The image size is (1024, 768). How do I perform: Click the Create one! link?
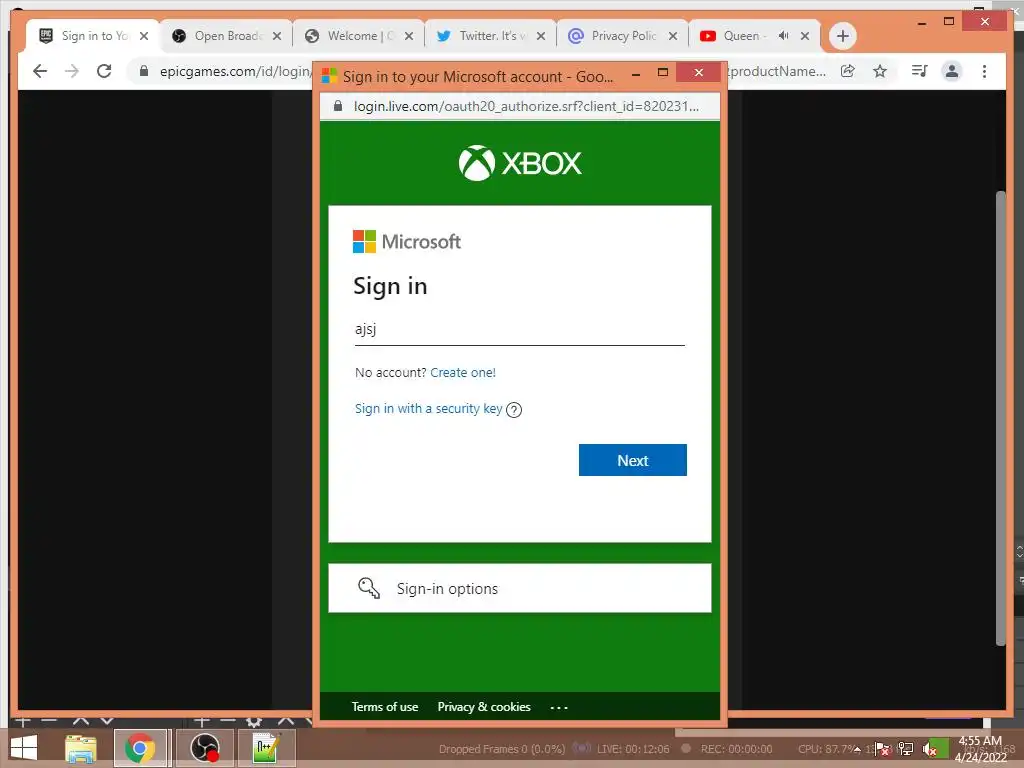click(x=463, y=372)
